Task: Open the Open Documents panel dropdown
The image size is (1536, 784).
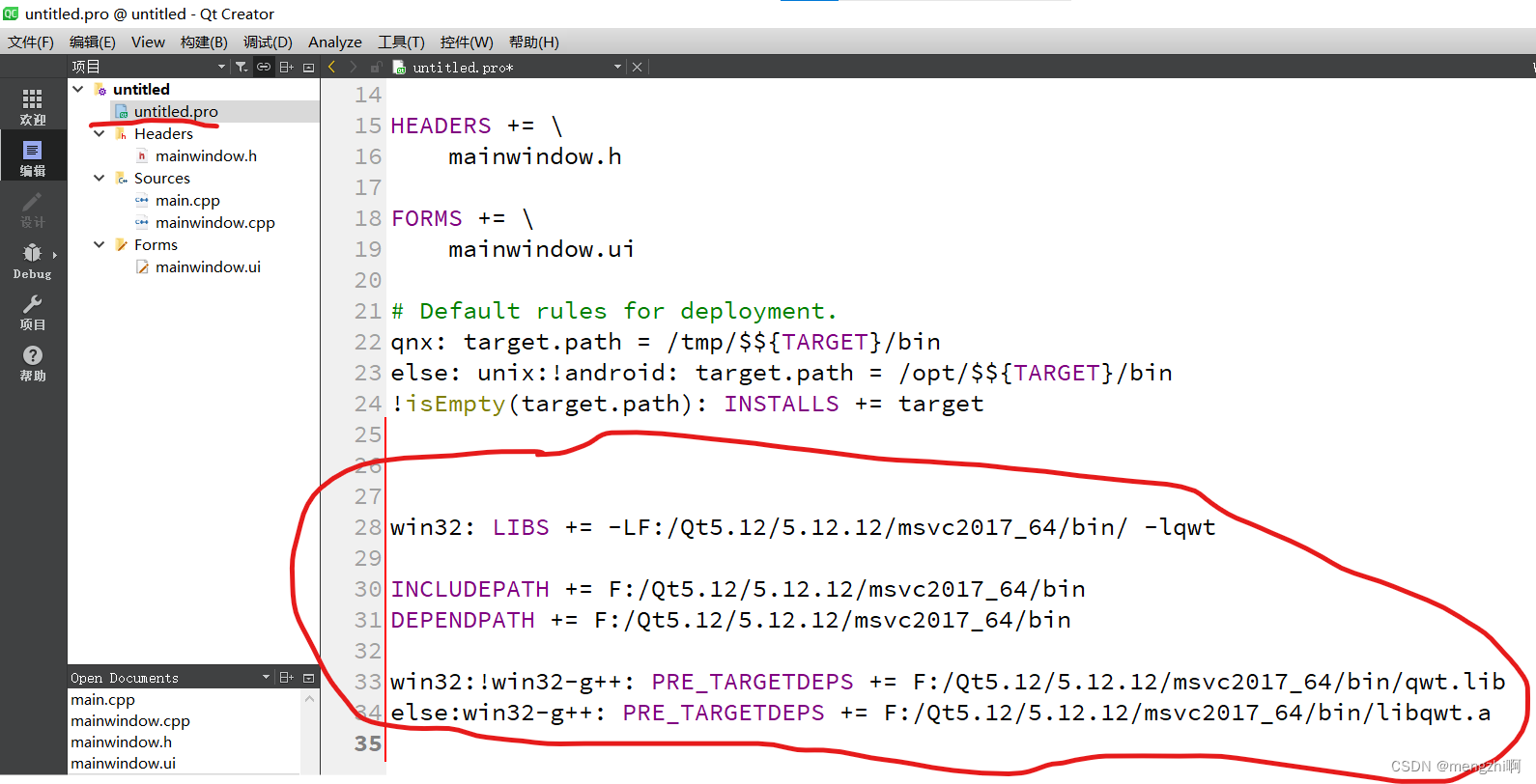Action: (x=267, y=677)
